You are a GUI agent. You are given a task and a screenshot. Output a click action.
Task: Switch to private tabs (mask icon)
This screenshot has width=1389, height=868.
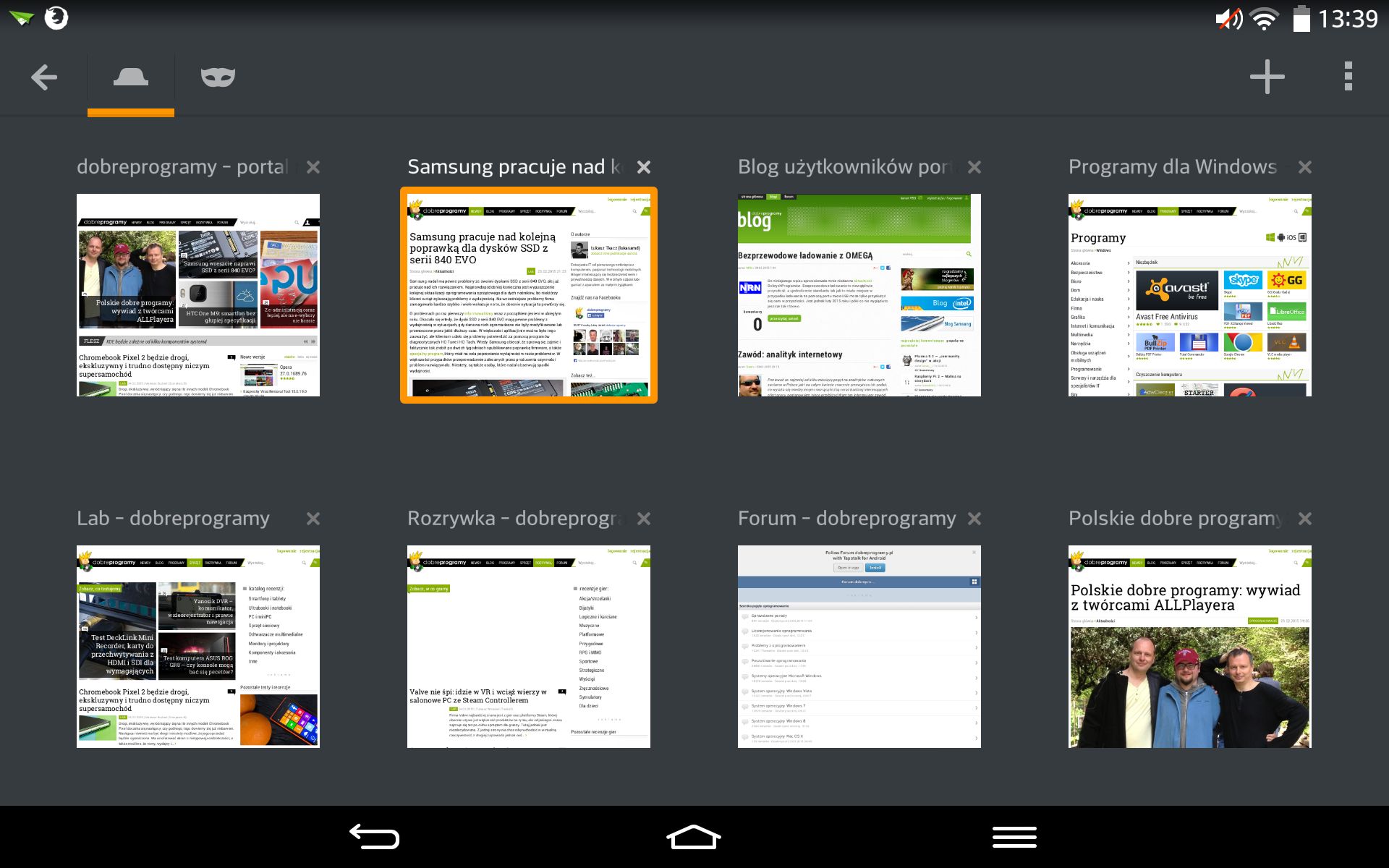[x=218, y=77]
